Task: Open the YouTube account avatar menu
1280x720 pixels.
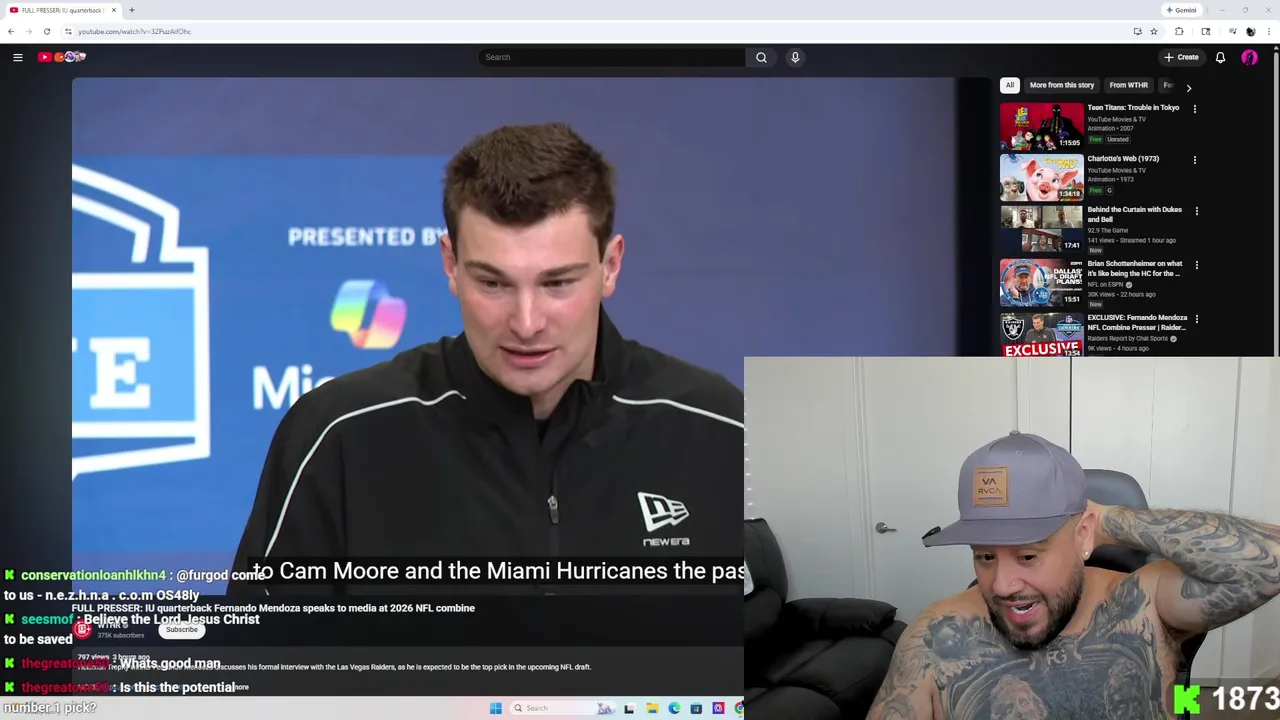Action: coord(1249,57)
